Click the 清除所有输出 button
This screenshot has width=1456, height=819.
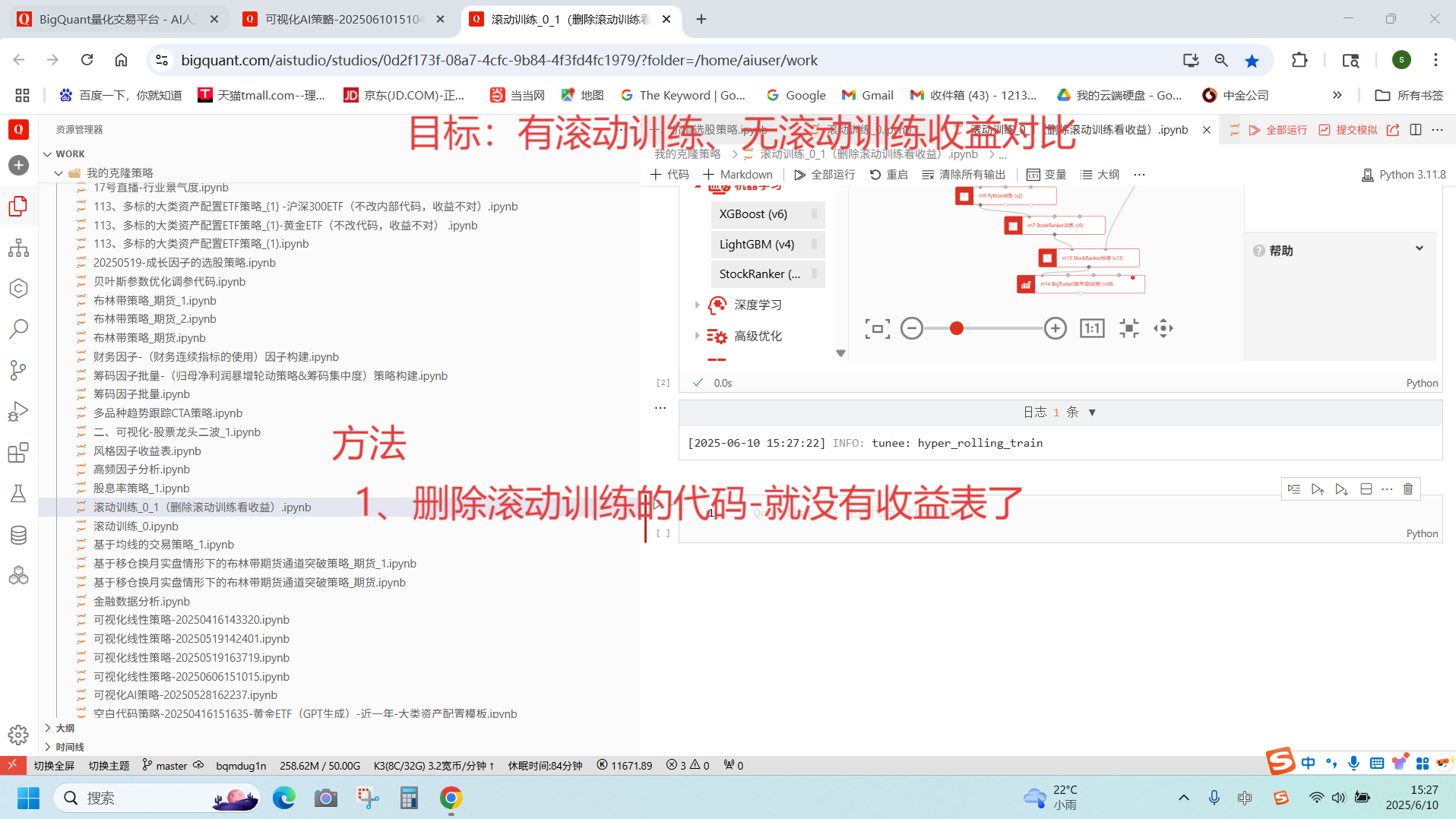964,174
